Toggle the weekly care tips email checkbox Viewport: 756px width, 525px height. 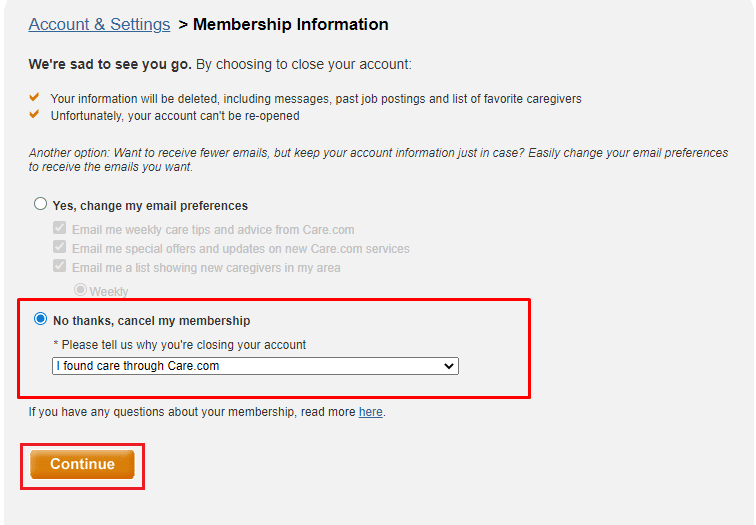point(59,228)
